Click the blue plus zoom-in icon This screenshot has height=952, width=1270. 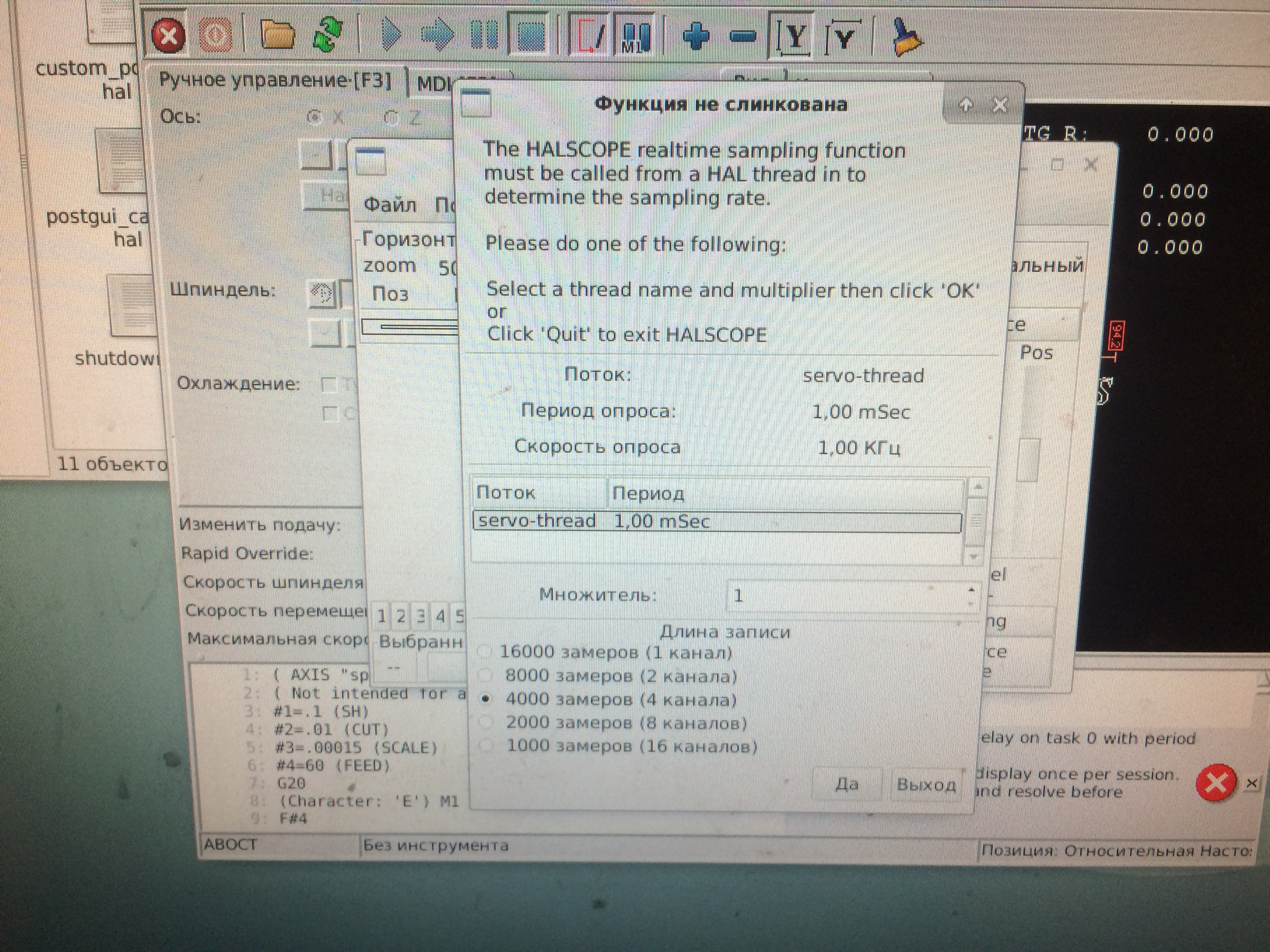click(x=696, y=36)
